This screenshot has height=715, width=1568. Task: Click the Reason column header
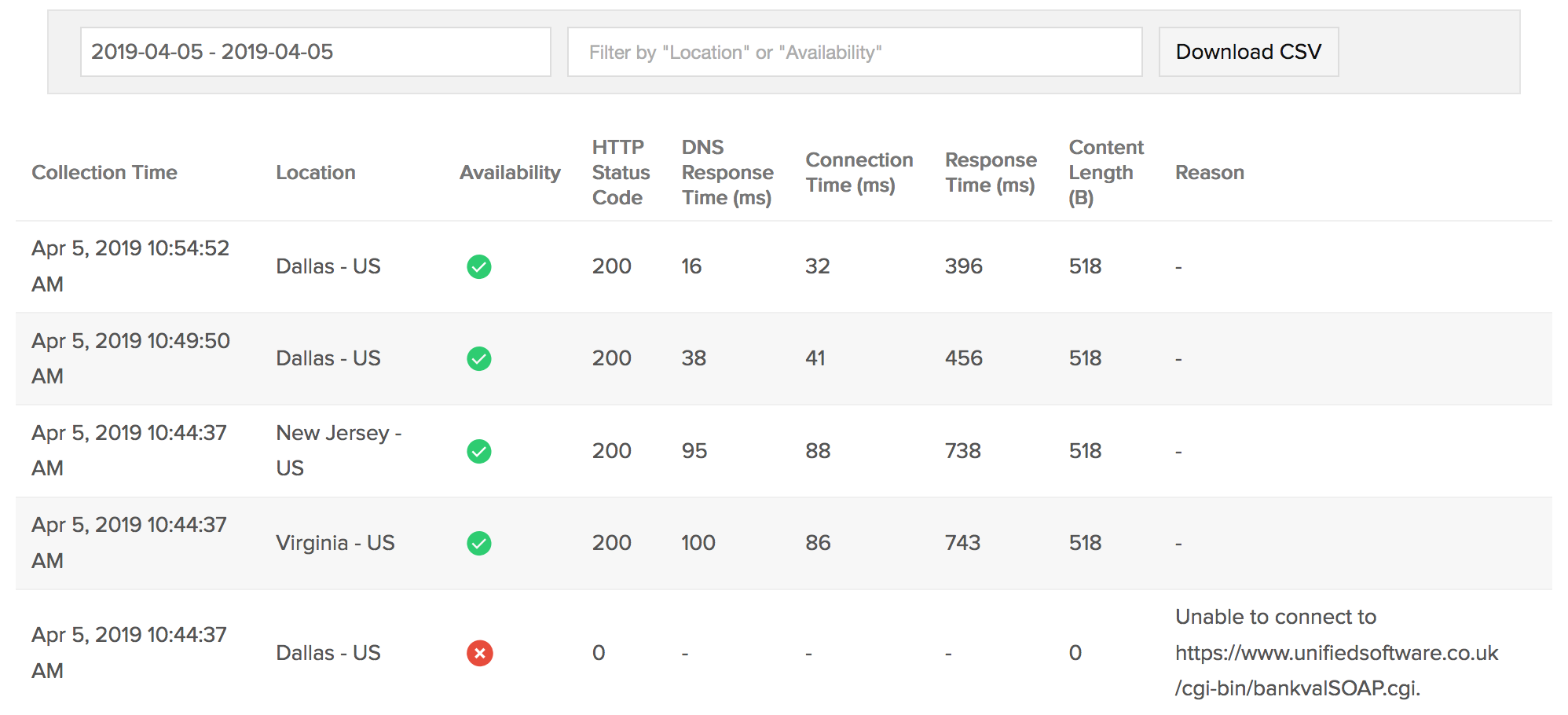tap(1209, 173)
